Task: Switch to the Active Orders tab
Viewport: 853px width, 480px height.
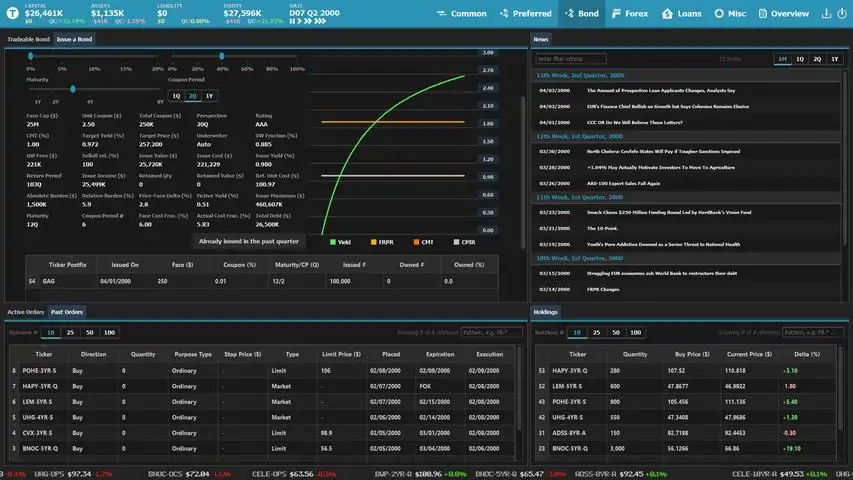Action: tap(26, 312)
